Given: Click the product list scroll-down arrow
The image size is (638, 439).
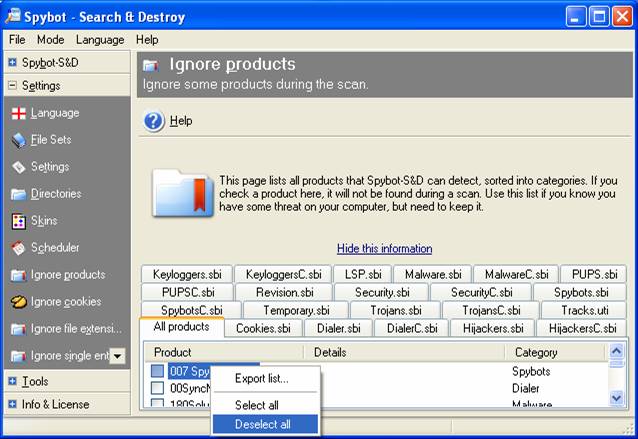Looking at the screenshot, I should tap(616, 398).
